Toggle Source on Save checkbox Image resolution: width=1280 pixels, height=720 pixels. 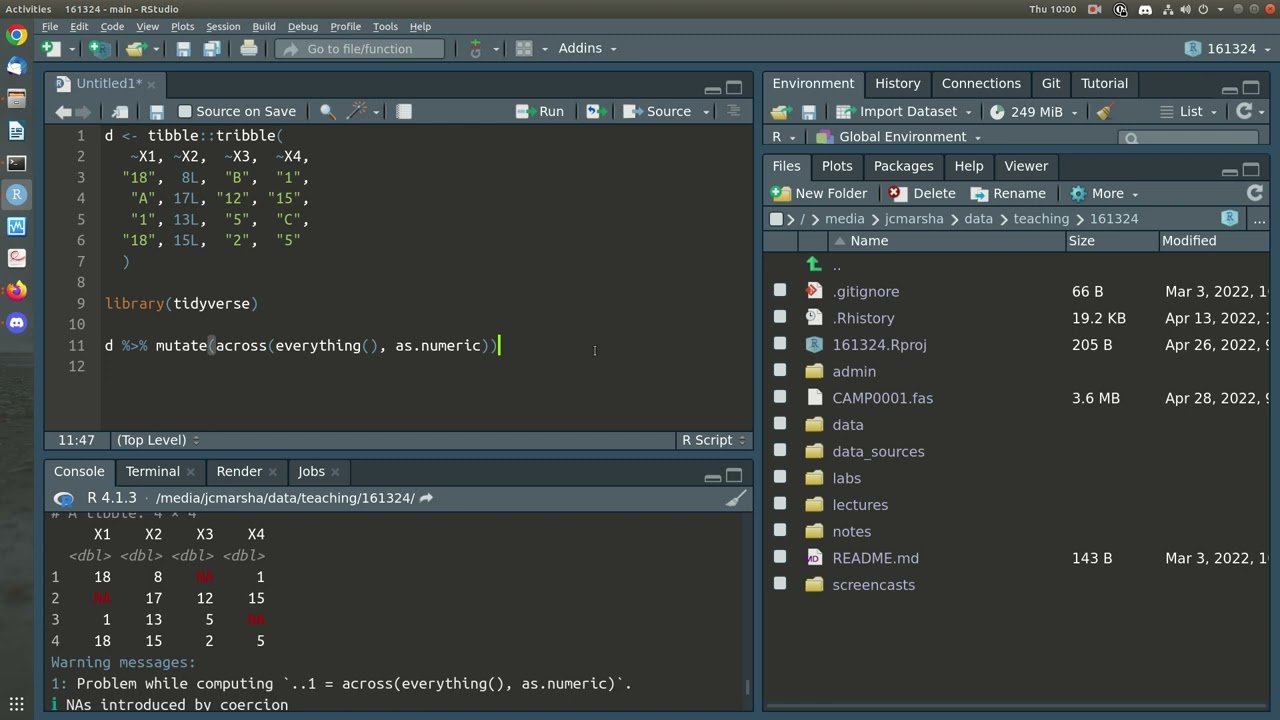coord(184,111)
